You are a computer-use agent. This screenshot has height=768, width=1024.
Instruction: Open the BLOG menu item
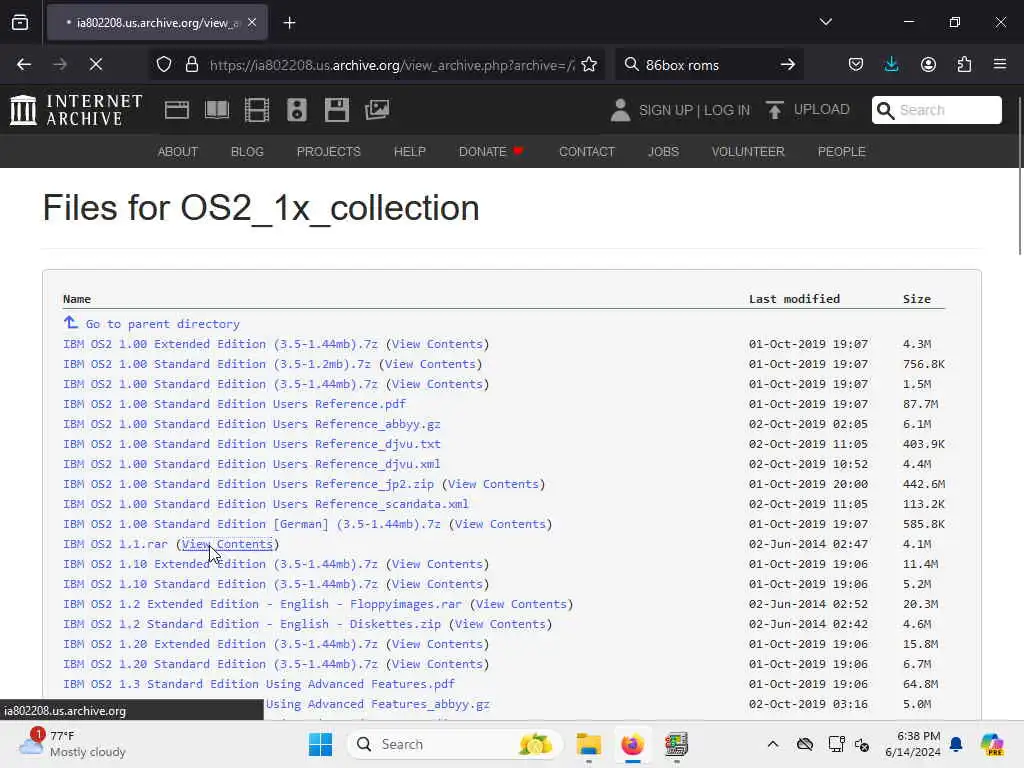[247, 152]
